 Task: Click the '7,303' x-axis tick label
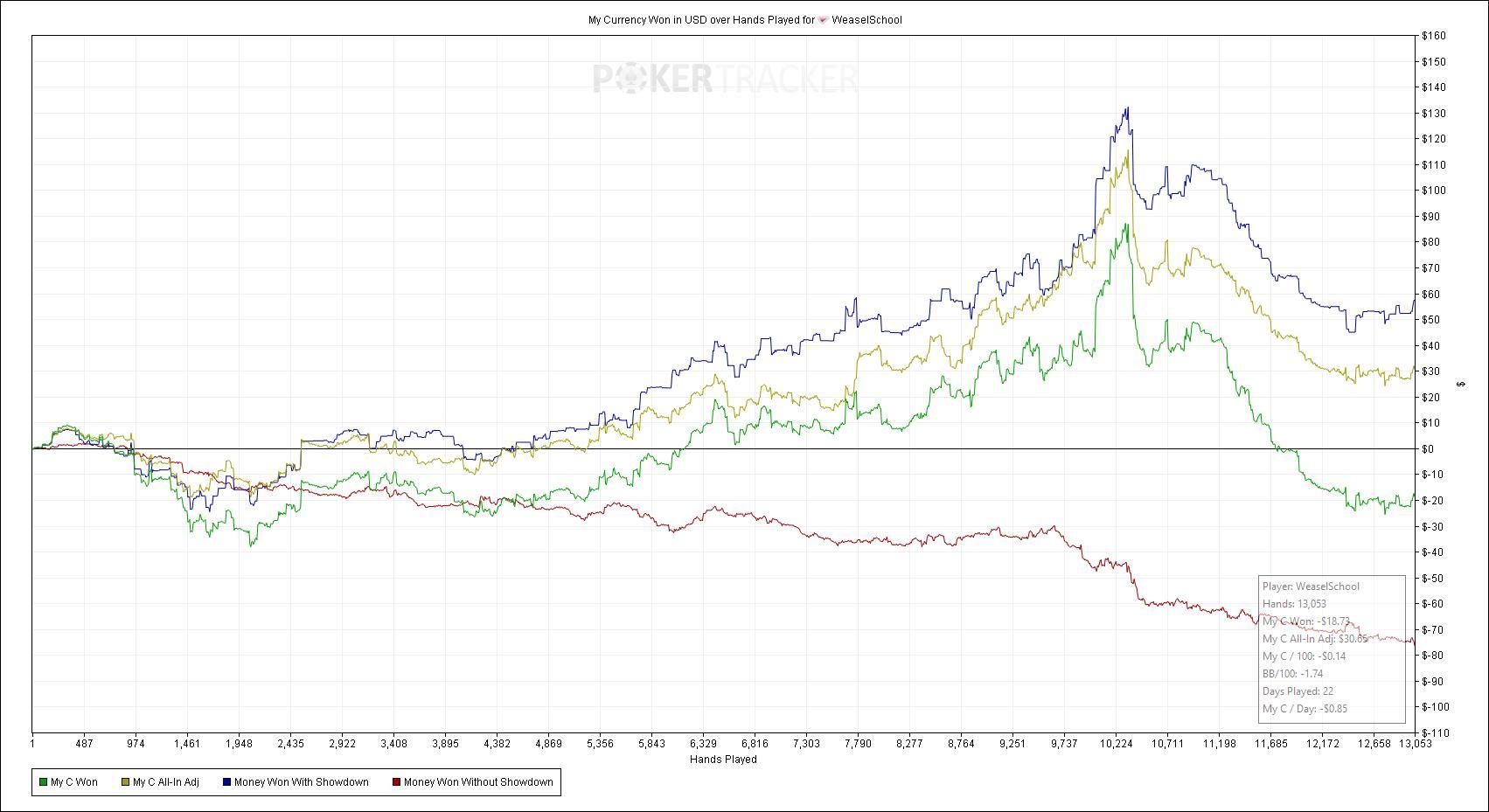[x=806, y=744]
